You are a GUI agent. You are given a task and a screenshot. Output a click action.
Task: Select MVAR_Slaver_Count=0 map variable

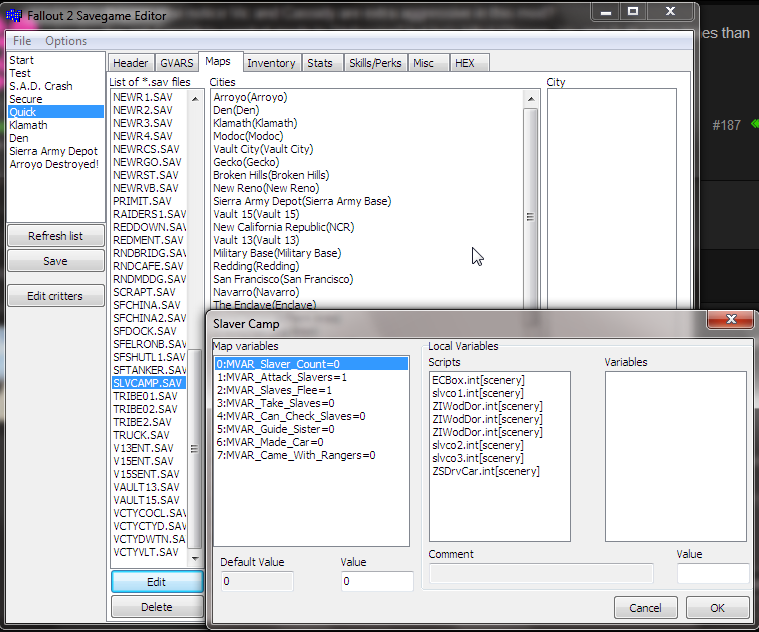312,364
